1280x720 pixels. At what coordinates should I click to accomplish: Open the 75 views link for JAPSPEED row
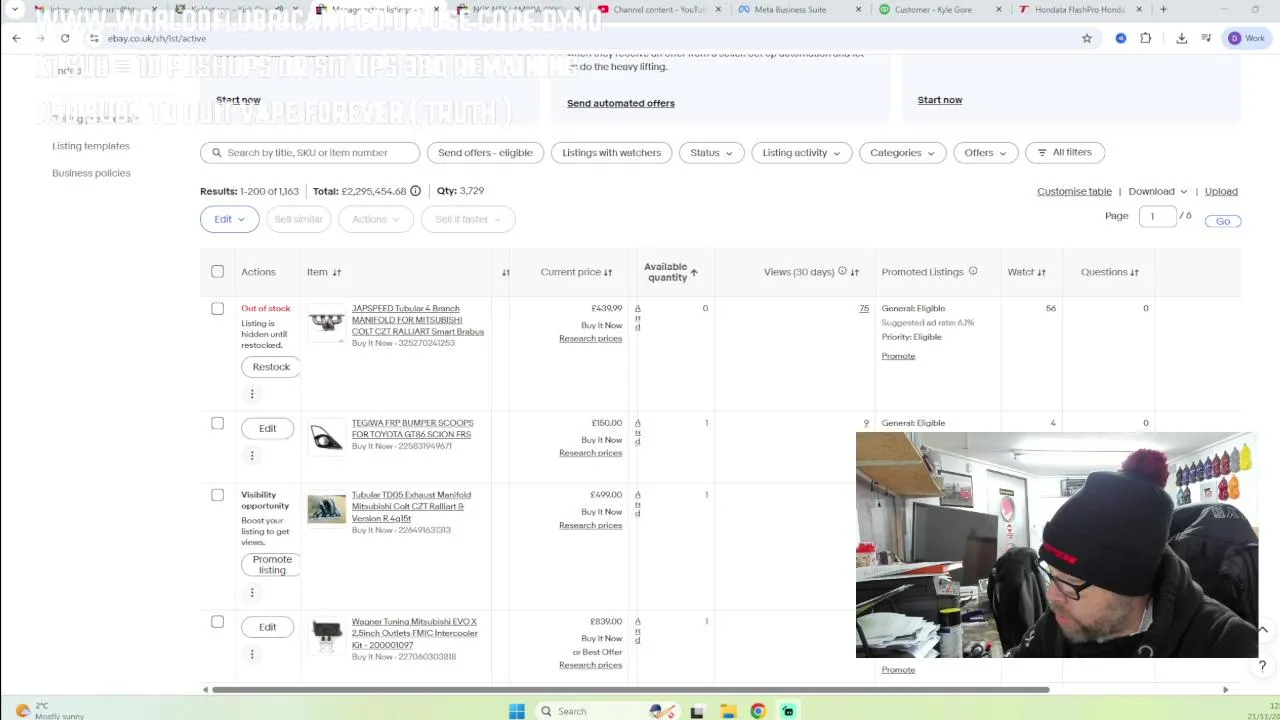tap(864, 309)
